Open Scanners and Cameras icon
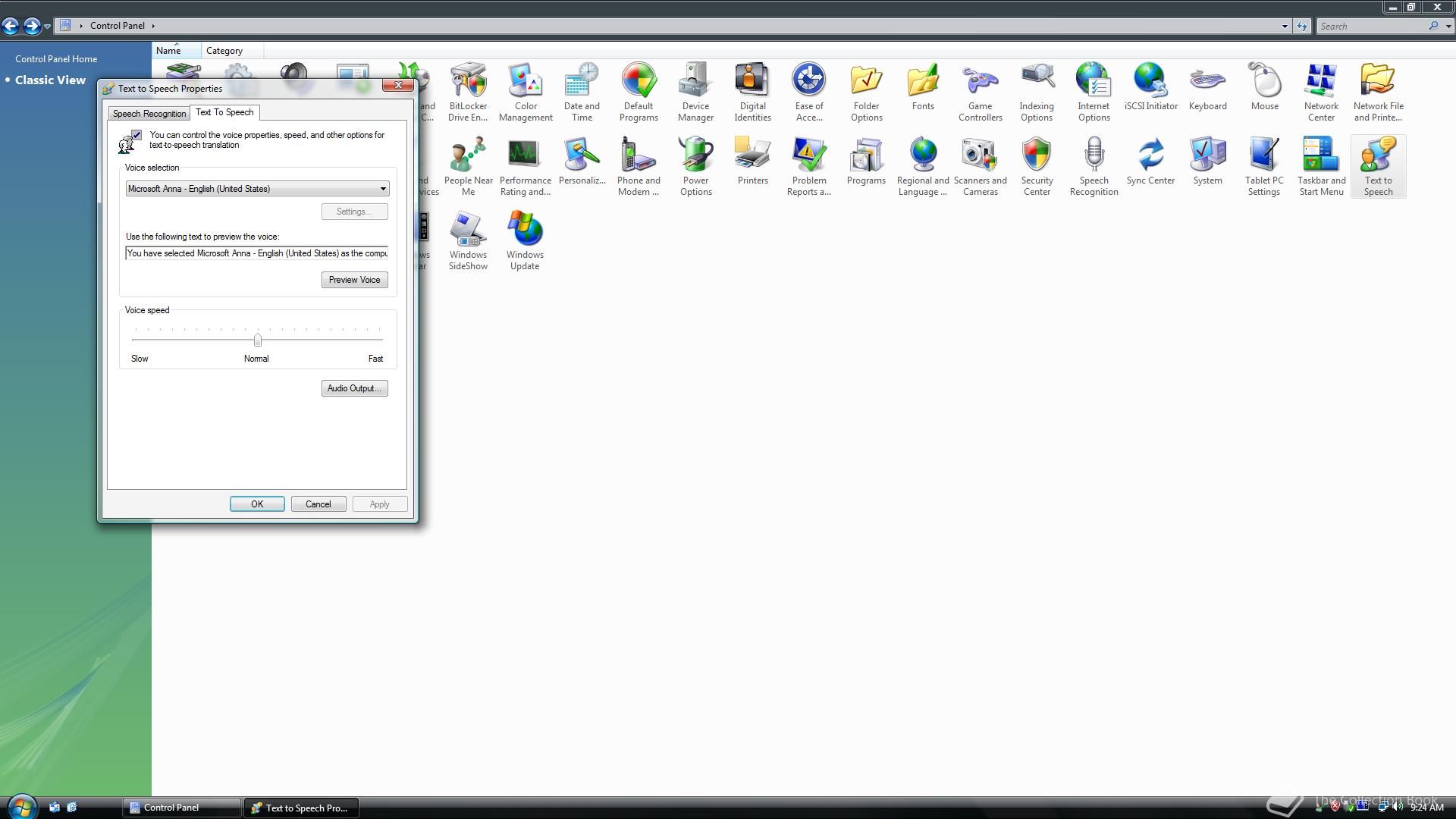 980,166
